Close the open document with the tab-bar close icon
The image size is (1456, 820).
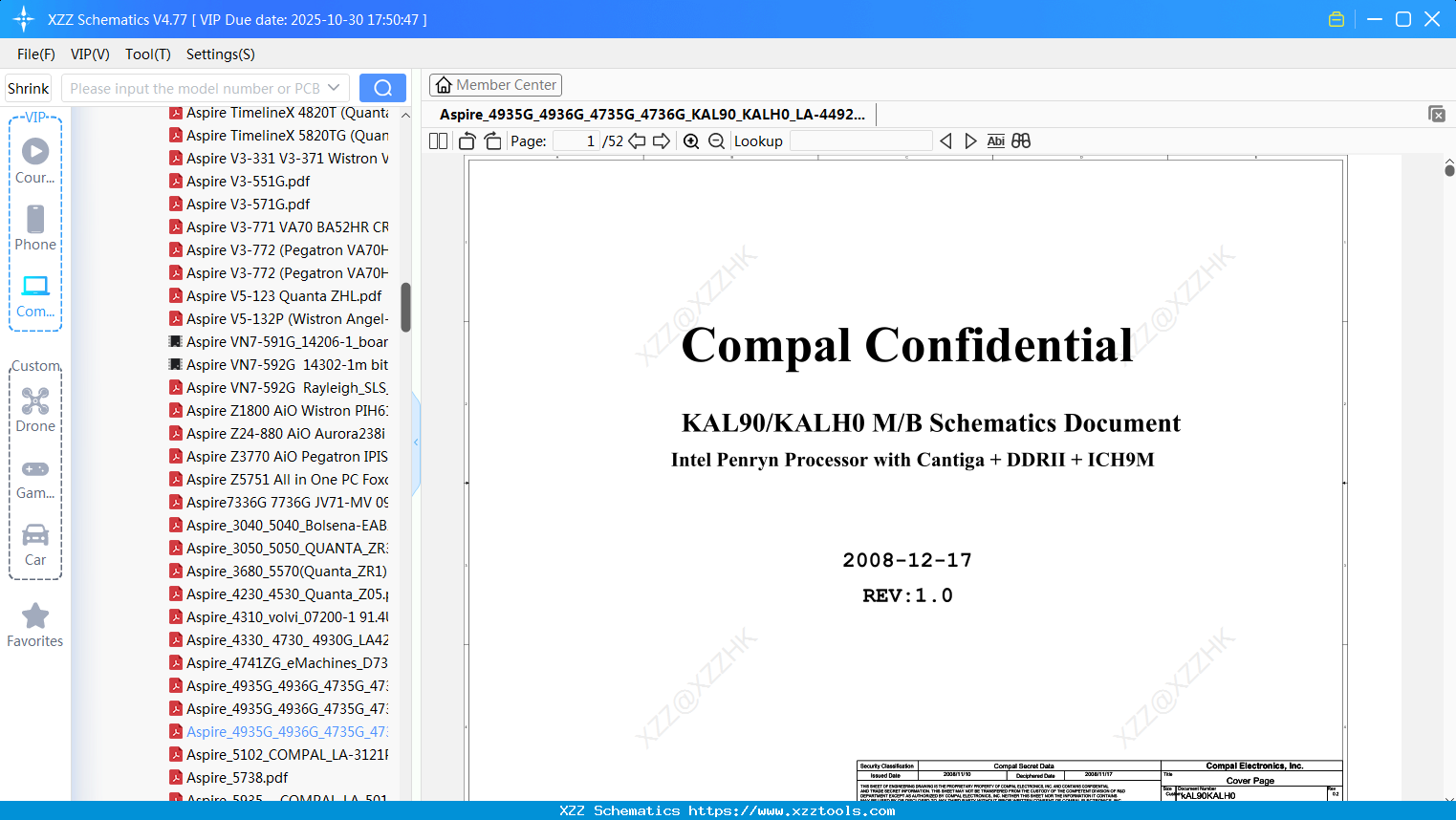point(1437,114)
